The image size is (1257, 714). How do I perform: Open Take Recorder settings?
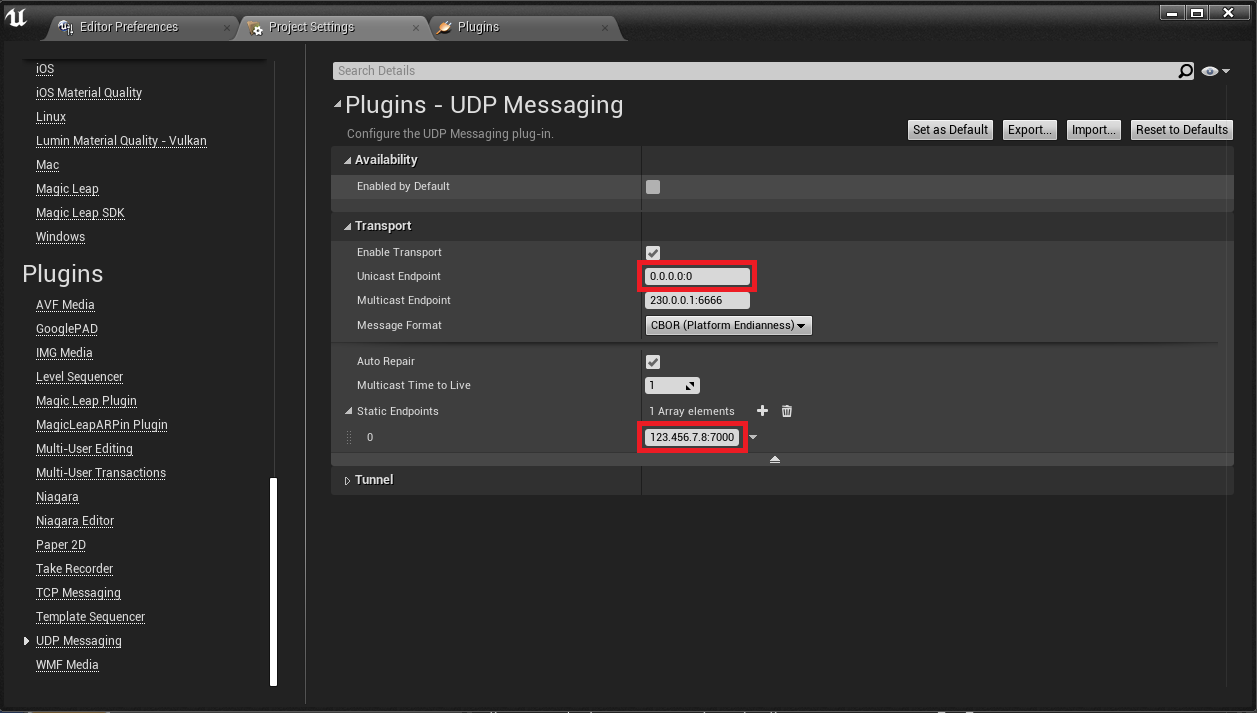74,569
